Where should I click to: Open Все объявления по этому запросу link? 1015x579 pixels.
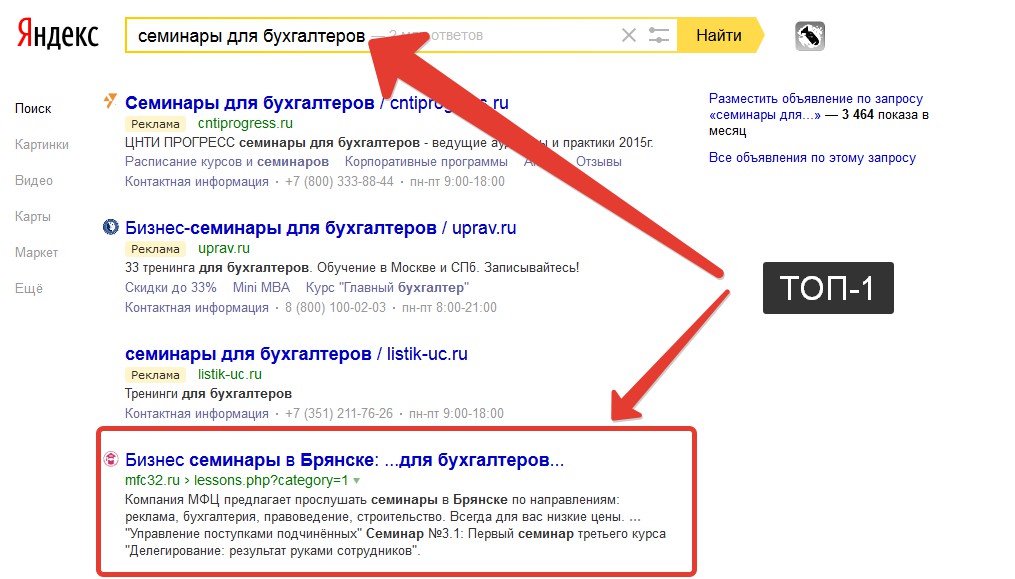point(812,157)
